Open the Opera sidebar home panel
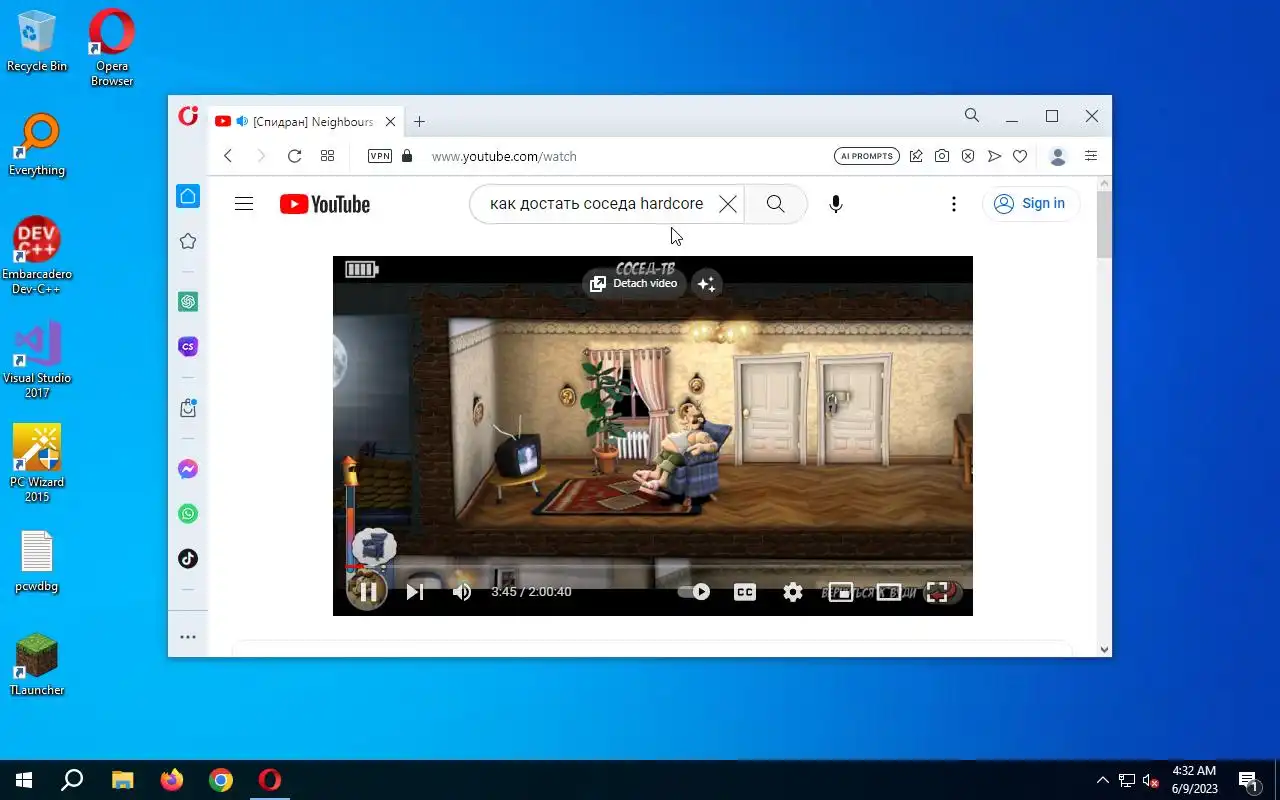This screenshot has width=1280, height=800. click(x=188, y=196)
